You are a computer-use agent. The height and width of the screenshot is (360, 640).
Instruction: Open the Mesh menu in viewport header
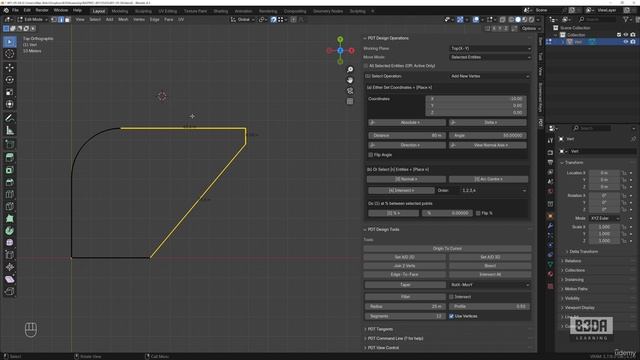click(x=123, y=20)
